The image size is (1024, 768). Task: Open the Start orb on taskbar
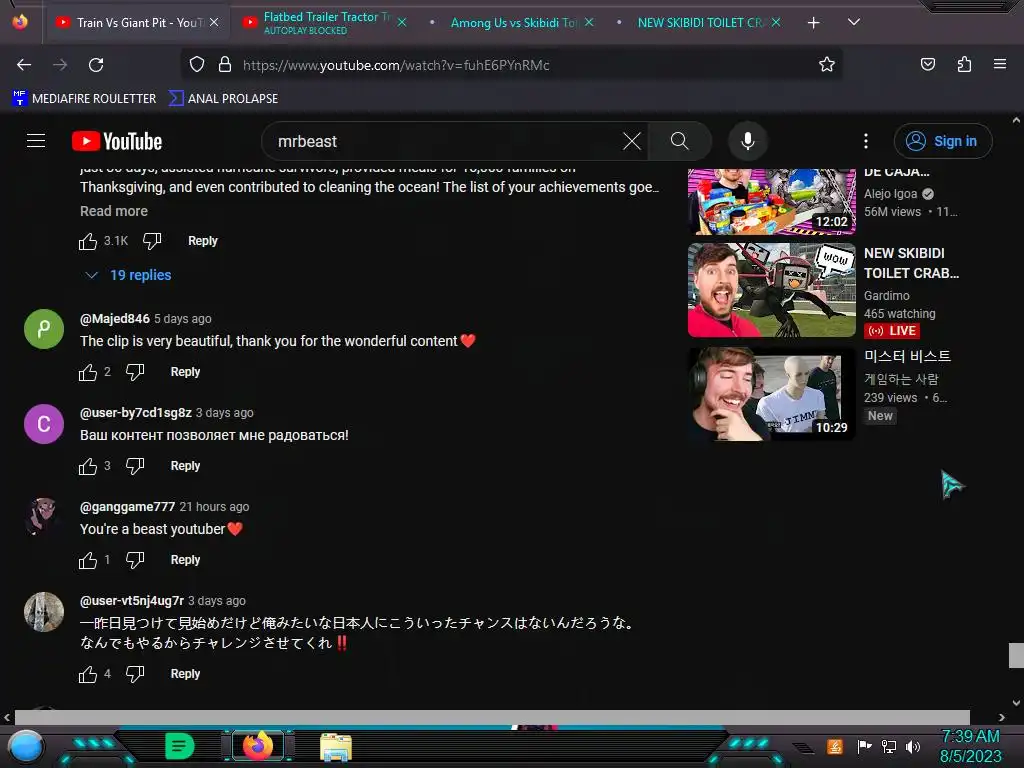click(25, 746)
